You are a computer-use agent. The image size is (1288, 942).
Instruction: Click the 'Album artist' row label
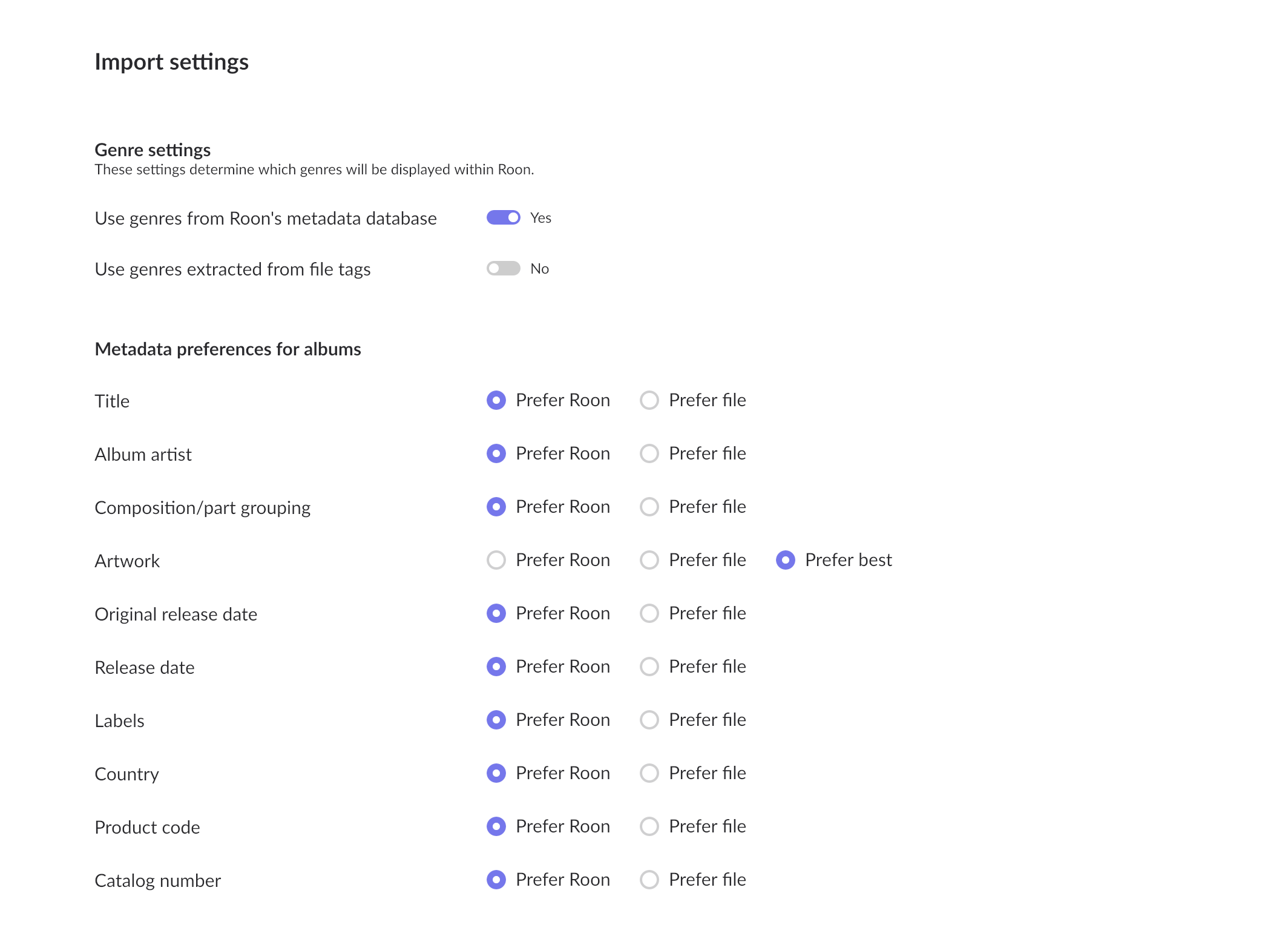click(x=143, y=455)
